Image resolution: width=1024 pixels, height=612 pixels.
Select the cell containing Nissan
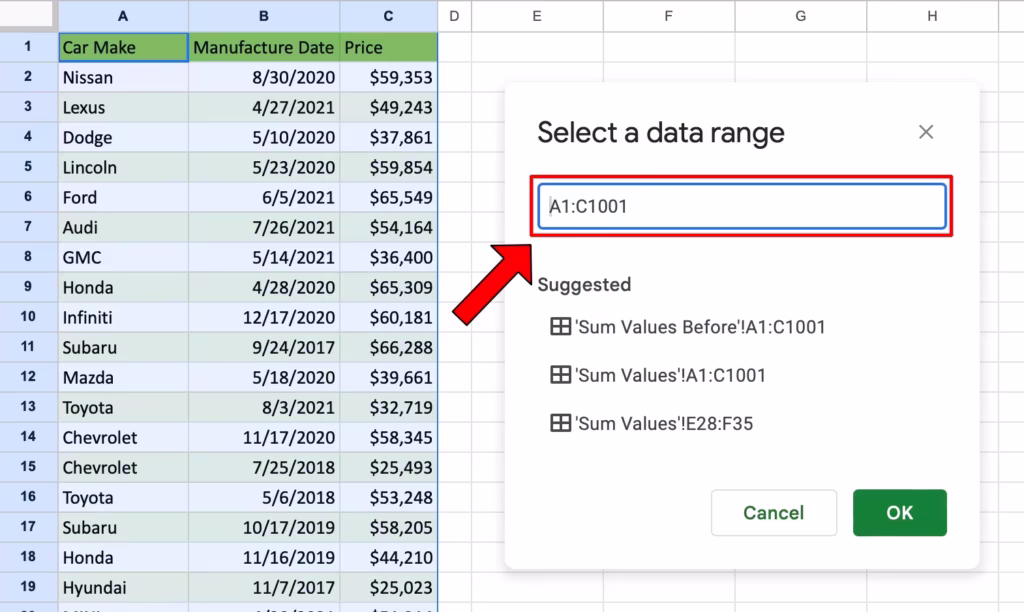[x=123, y=77]
